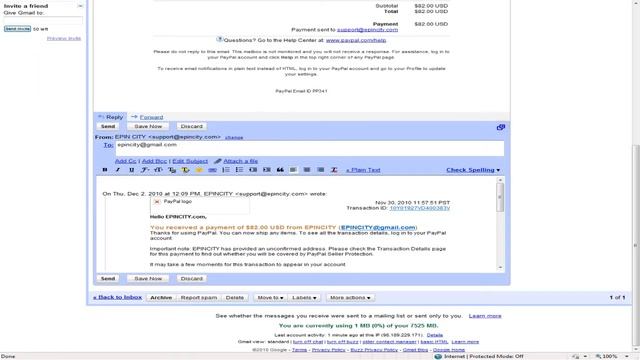The image size is (640, 360).
Task: Archive this conversation
Action: (161, 298)
